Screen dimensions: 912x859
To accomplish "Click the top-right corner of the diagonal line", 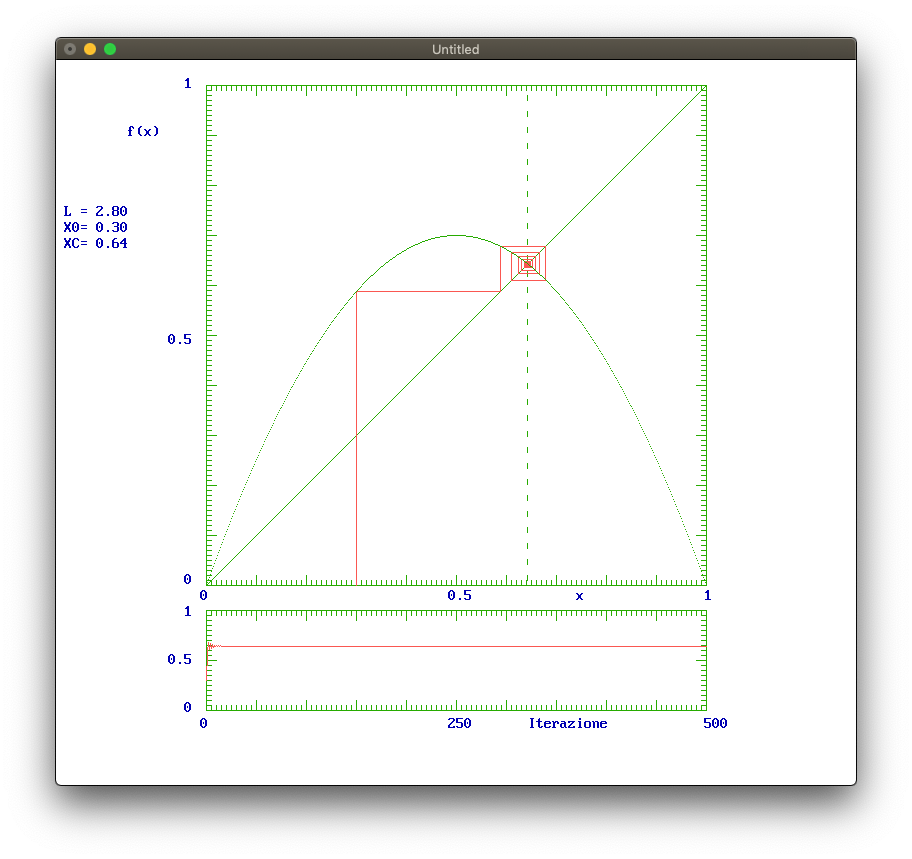I will pos(704,88).
